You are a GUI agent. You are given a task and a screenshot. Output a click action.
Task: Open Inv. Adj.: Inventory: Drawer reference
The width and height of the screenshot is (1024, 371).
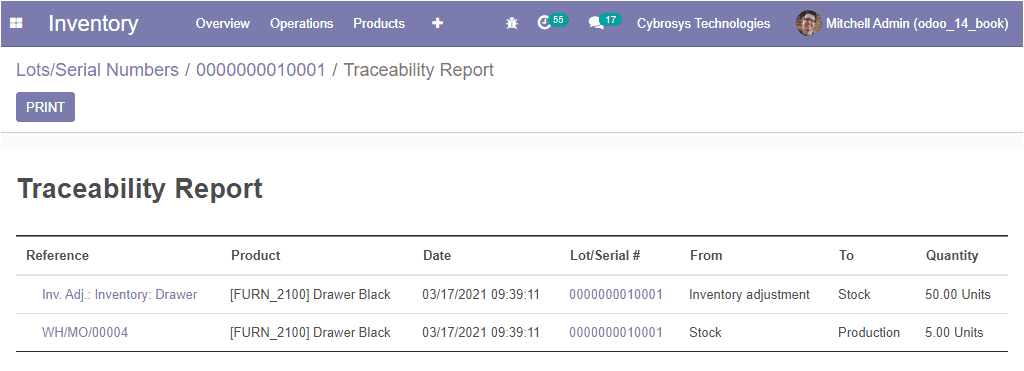(120, 295)
